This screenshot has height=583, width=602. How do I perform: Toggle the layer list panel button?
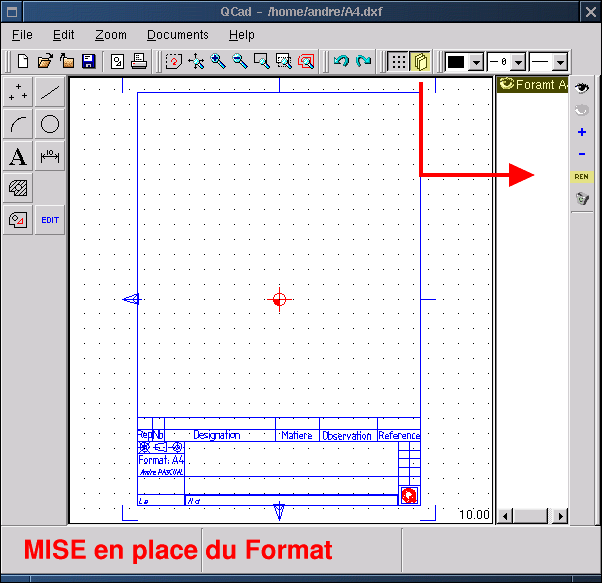point(420,61)
